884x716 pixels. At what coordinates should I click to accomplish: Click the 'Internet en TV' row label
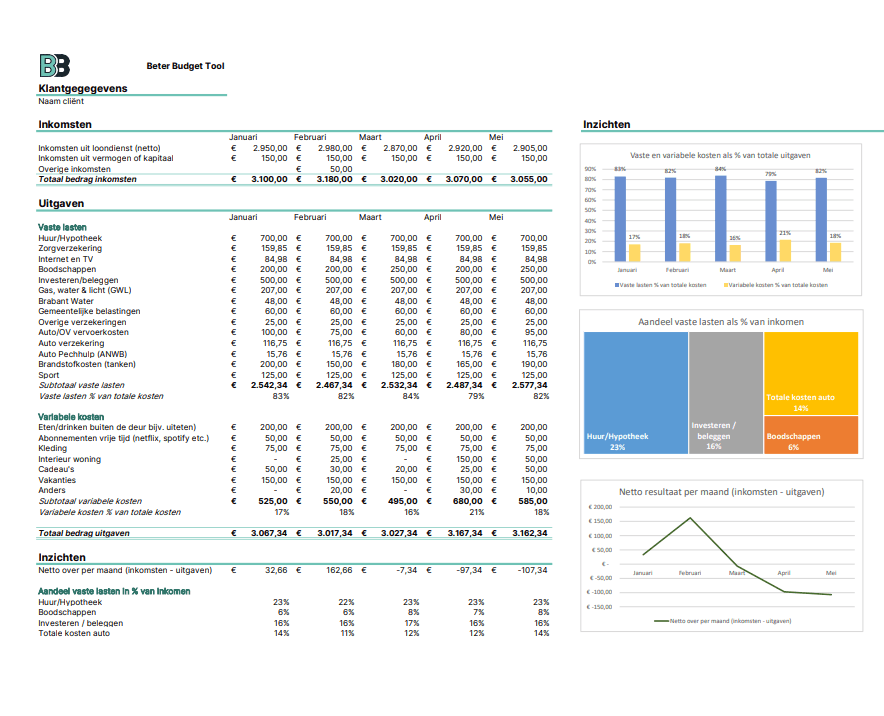coord(65,259)
